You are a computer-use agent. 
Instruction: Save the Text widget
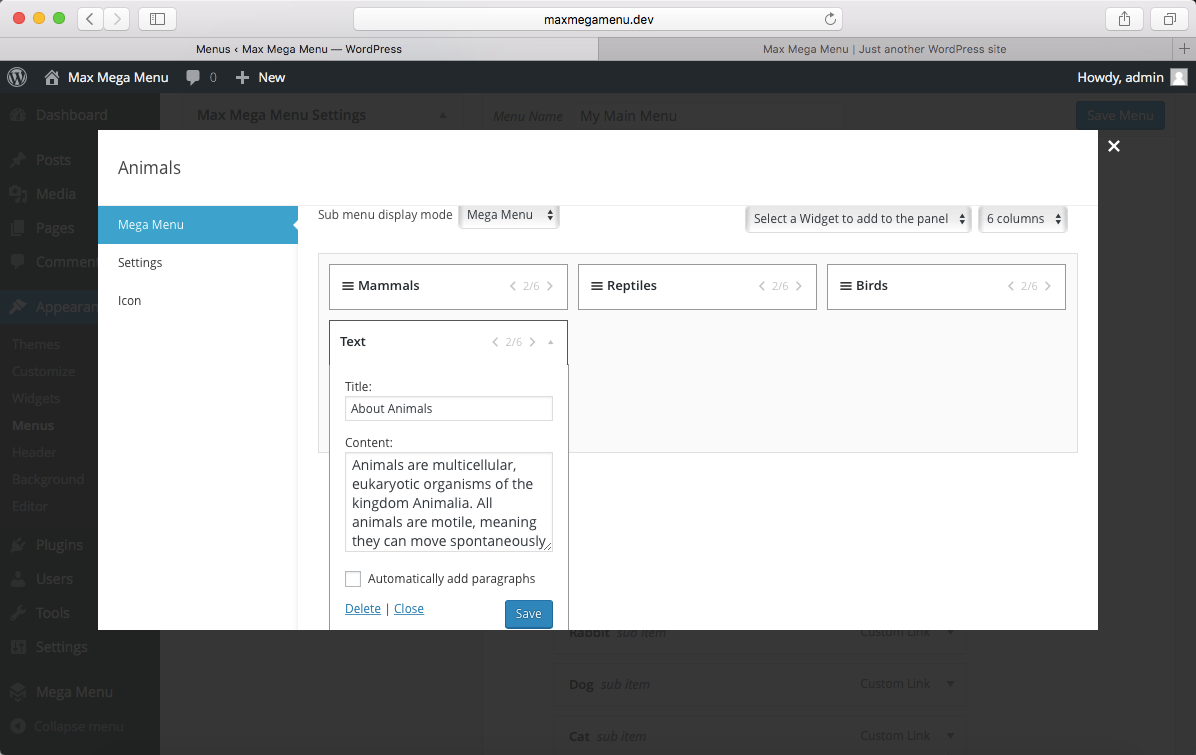point(529,614)
